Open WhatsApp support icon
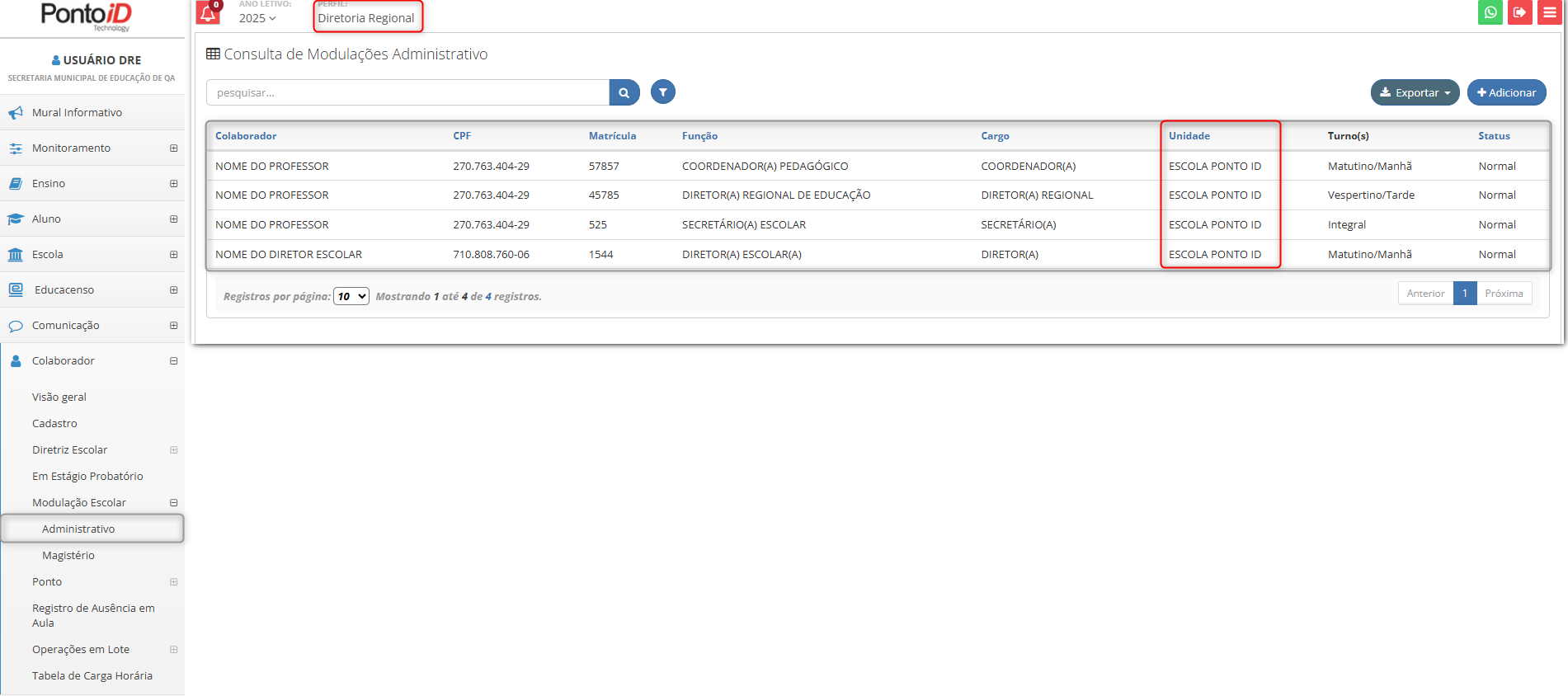This screenshot has width=1568, height=696. pos(1490,12)
